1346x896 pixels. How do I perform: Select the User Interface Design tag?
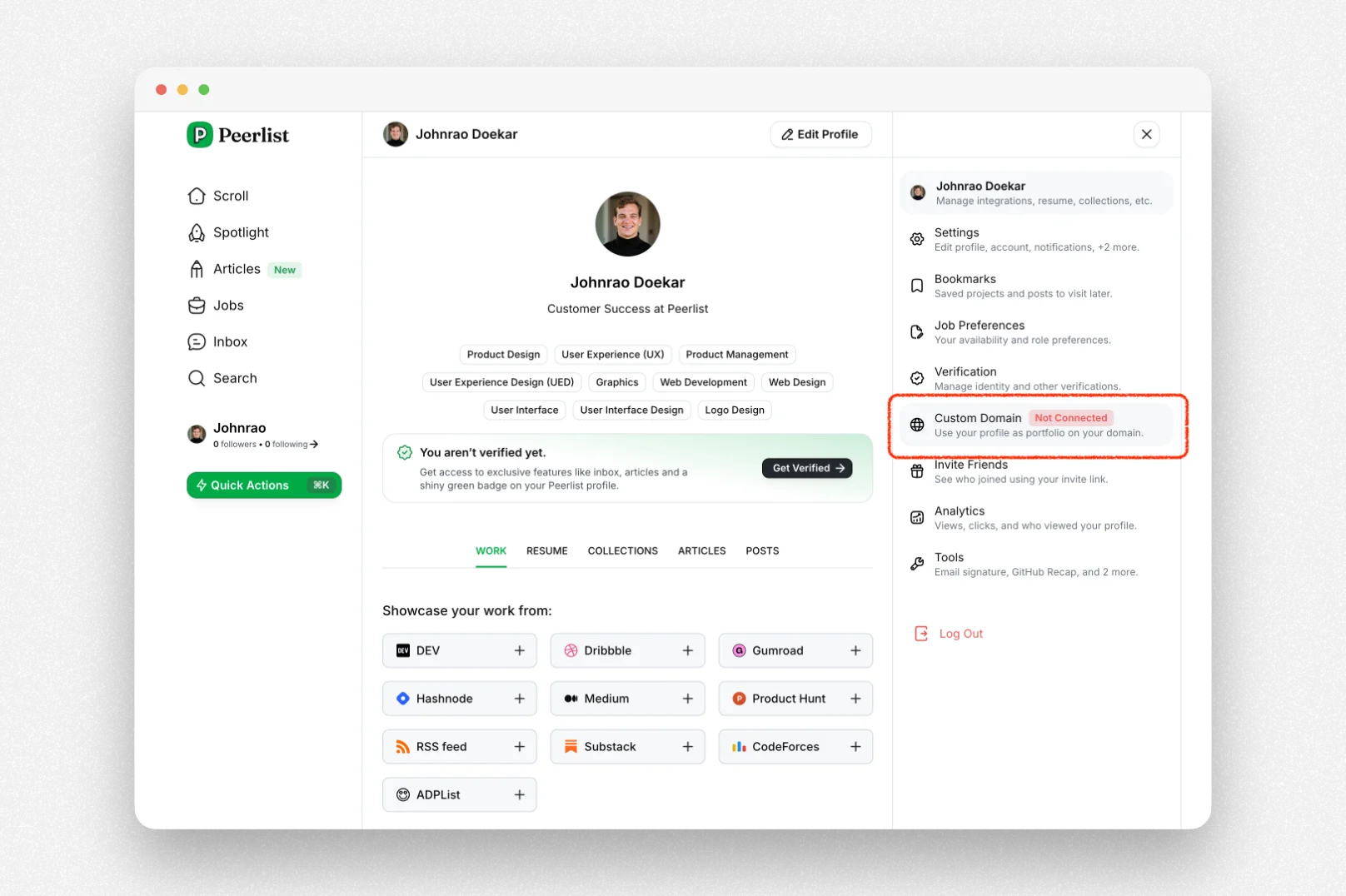[631, 410]
